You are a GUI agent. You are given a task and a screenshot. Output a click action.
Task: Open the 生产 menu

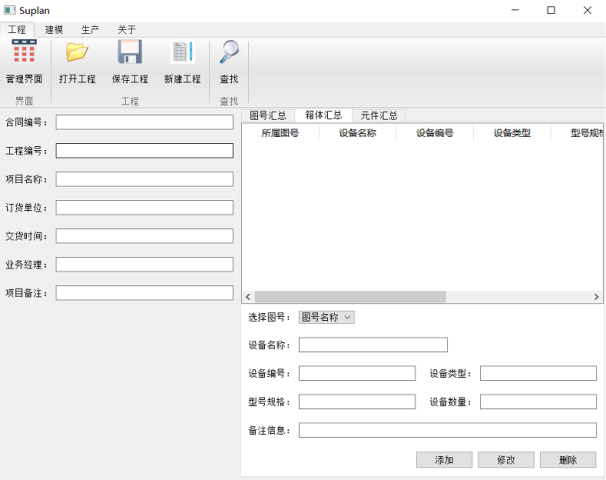[x=90, y=30]
